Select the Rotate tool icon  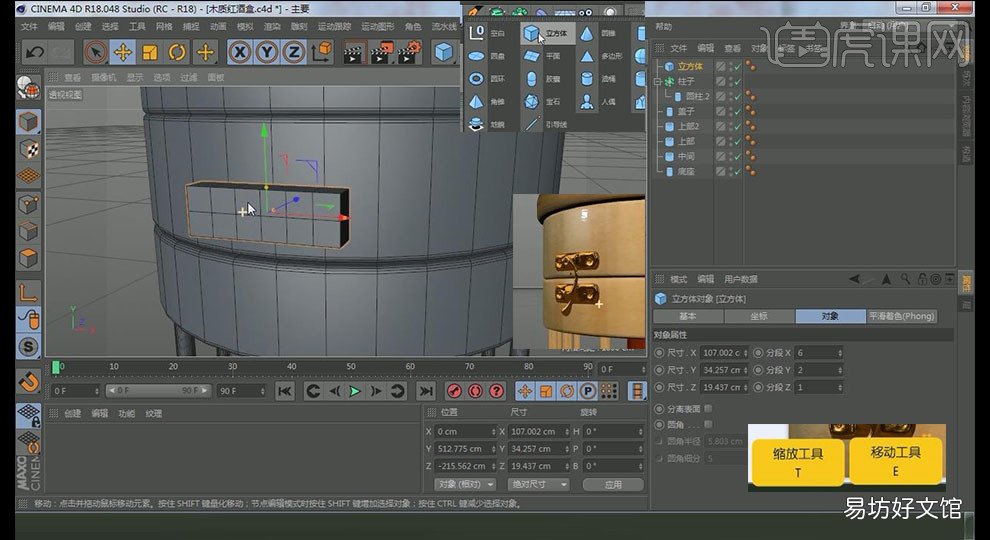click(177, 52)
